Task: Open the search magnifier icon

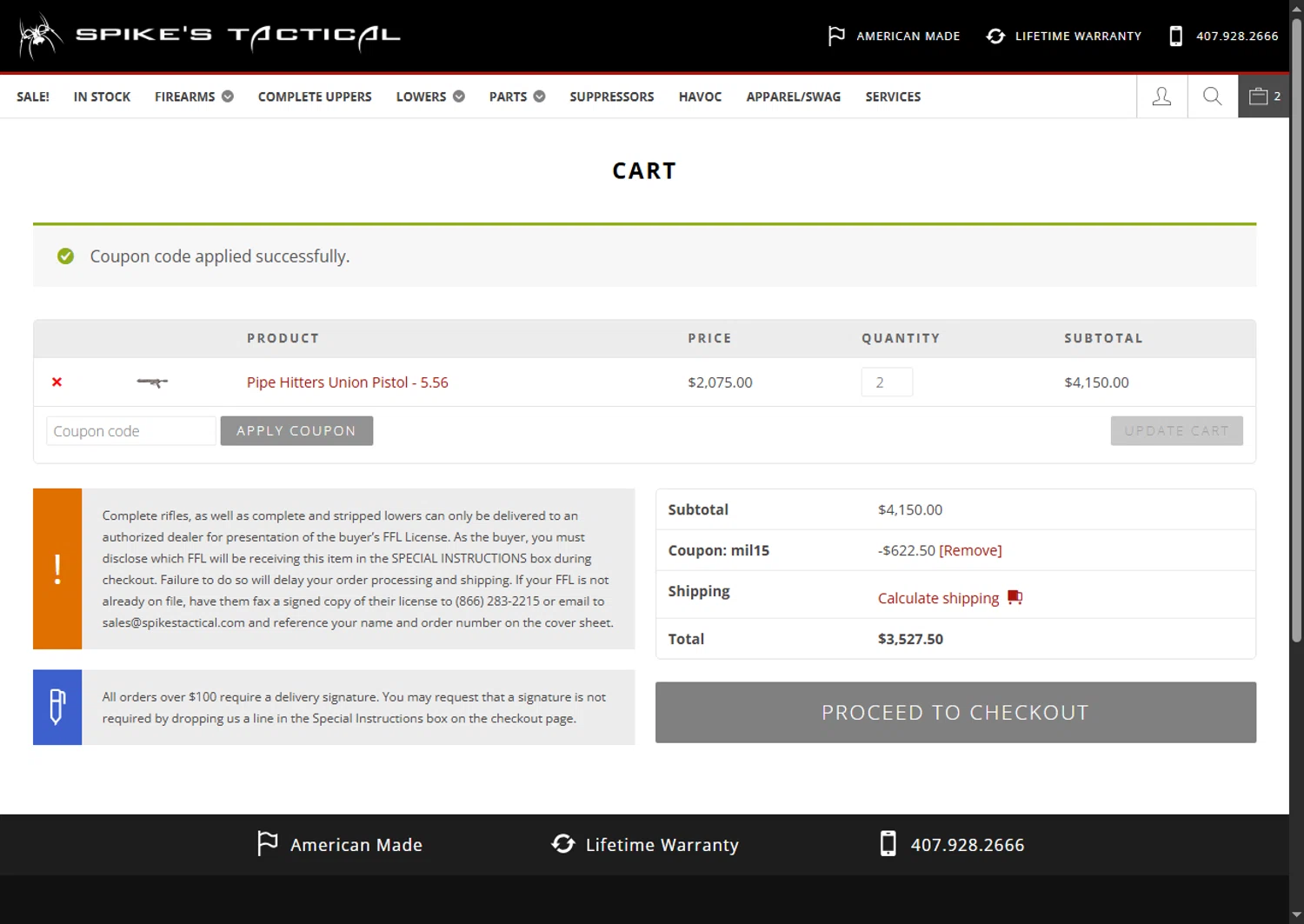Action: pyautogui.click(x=1212, y=96)
